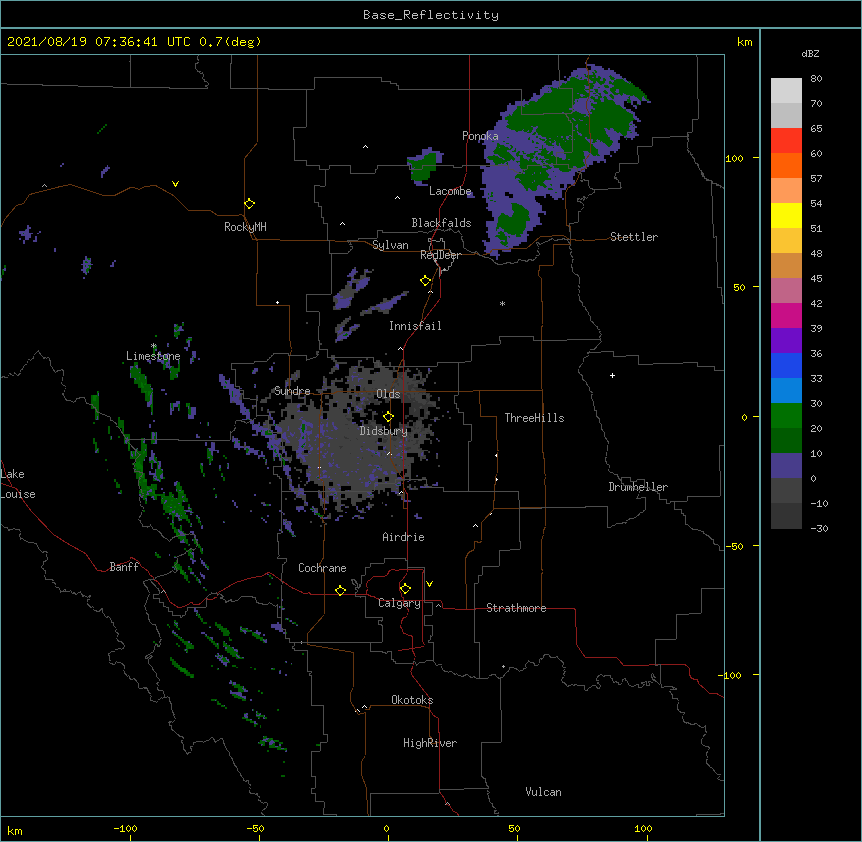Select the yellow 51-54 dBZ color swatch
The height and width of the screenshot is (842, 862).
click(786, 215)
